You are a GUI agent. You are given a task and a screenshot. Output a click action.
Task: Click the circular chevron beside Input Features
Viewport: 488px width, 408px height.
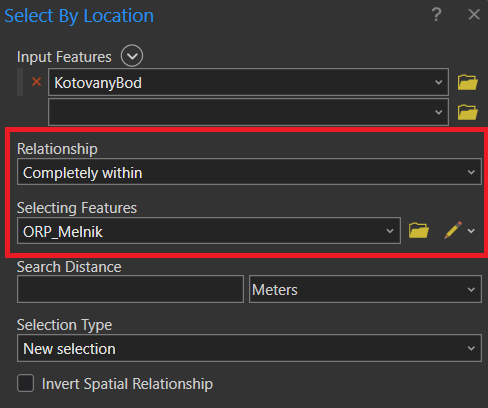pyautogui.click(x=132, y=56)
